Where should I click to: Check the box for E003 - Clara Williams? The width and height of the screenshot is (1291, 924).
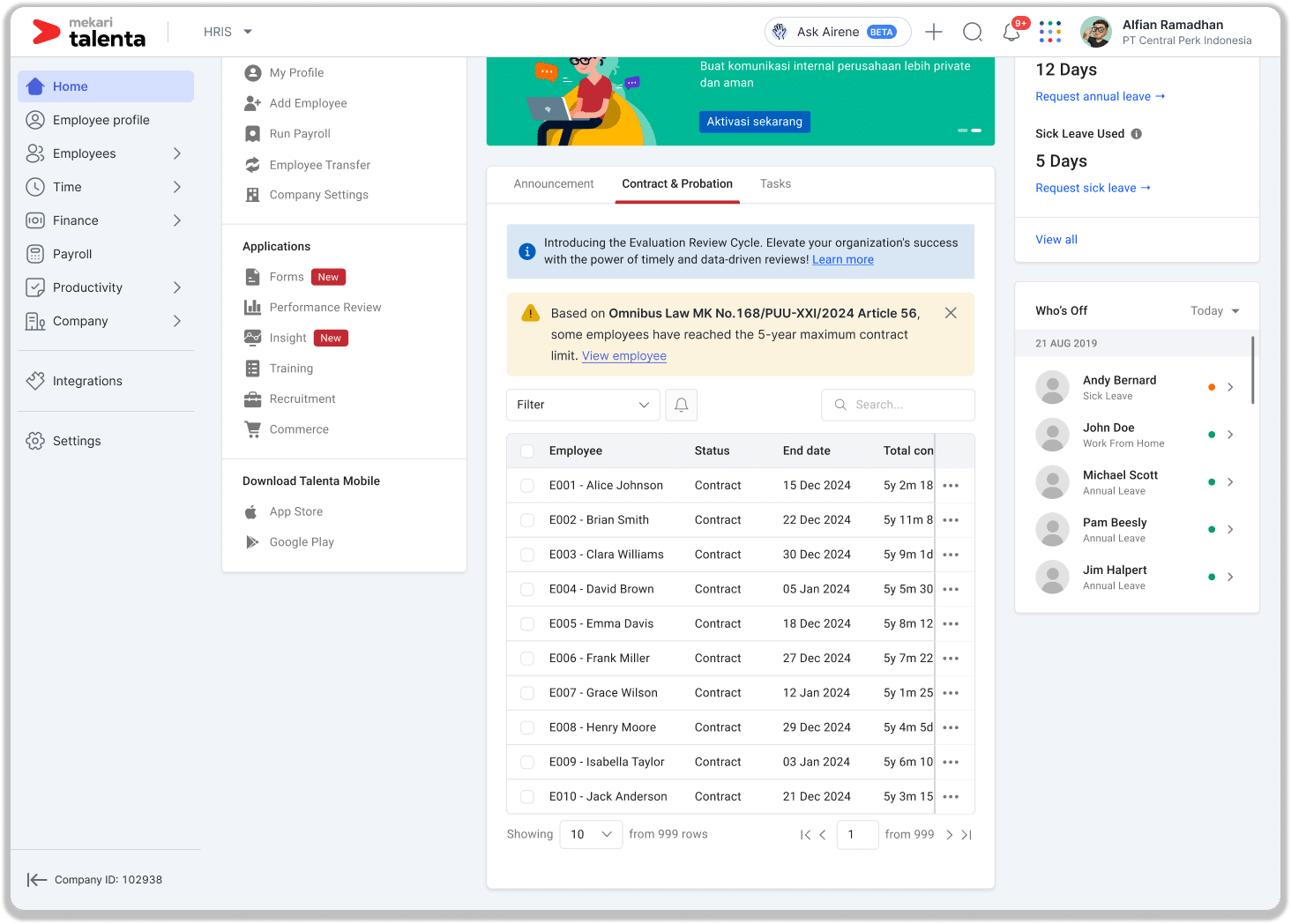[x=527, y=555]
